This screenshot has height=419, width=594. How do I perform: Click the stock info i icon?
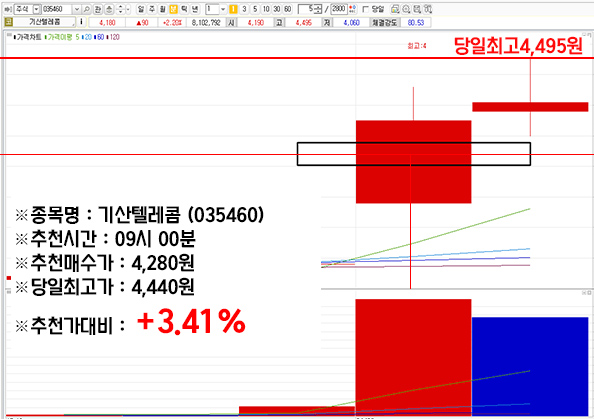coord(81,22)
